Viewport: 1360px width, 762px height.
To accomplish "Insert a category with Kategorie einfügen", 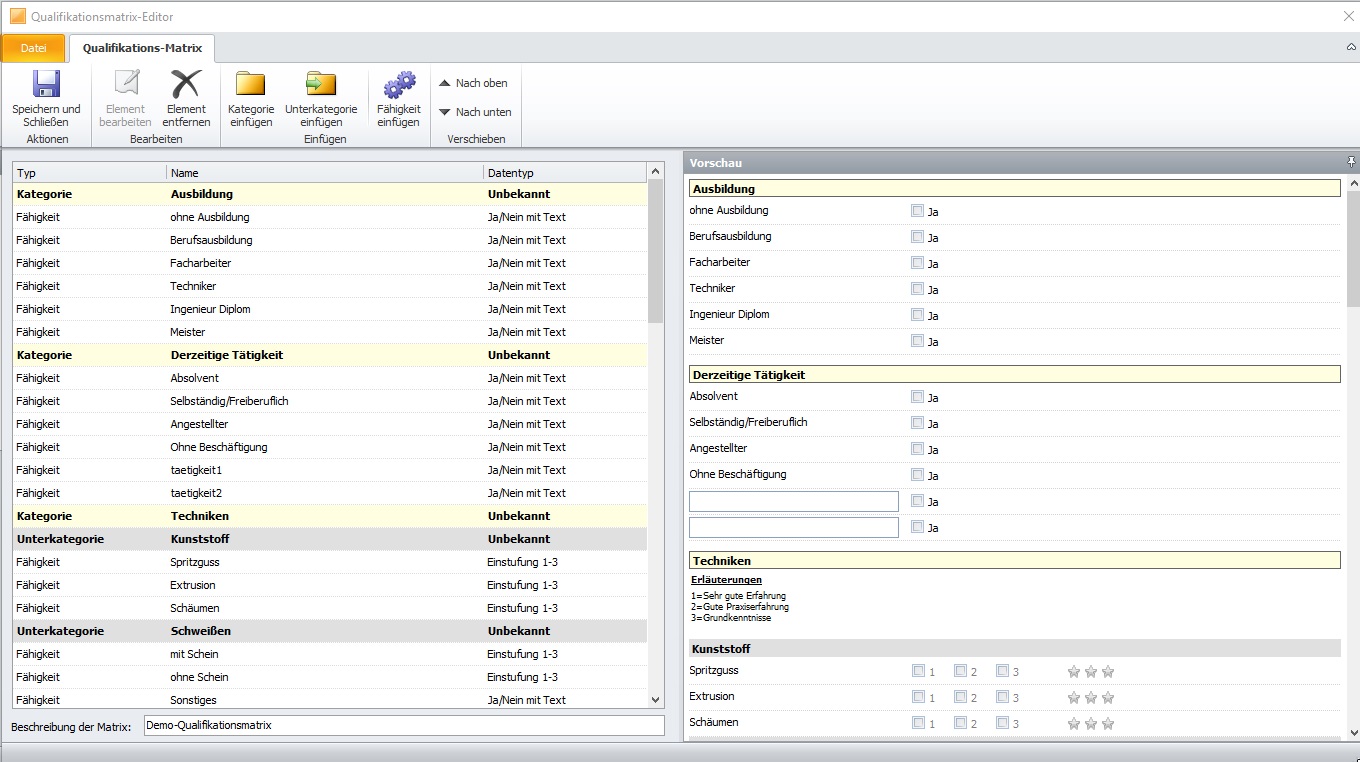I will [x=250, y=85].
